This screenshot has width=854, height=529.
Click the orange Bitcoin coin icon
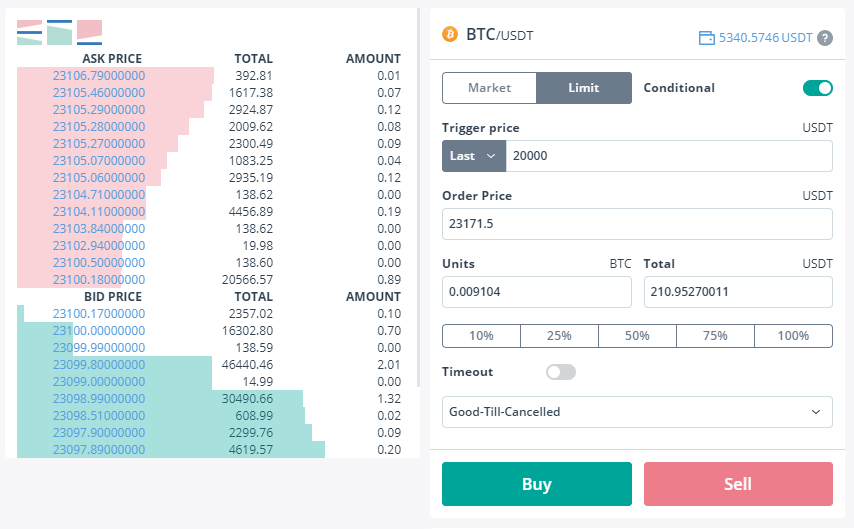coord(450,34)
